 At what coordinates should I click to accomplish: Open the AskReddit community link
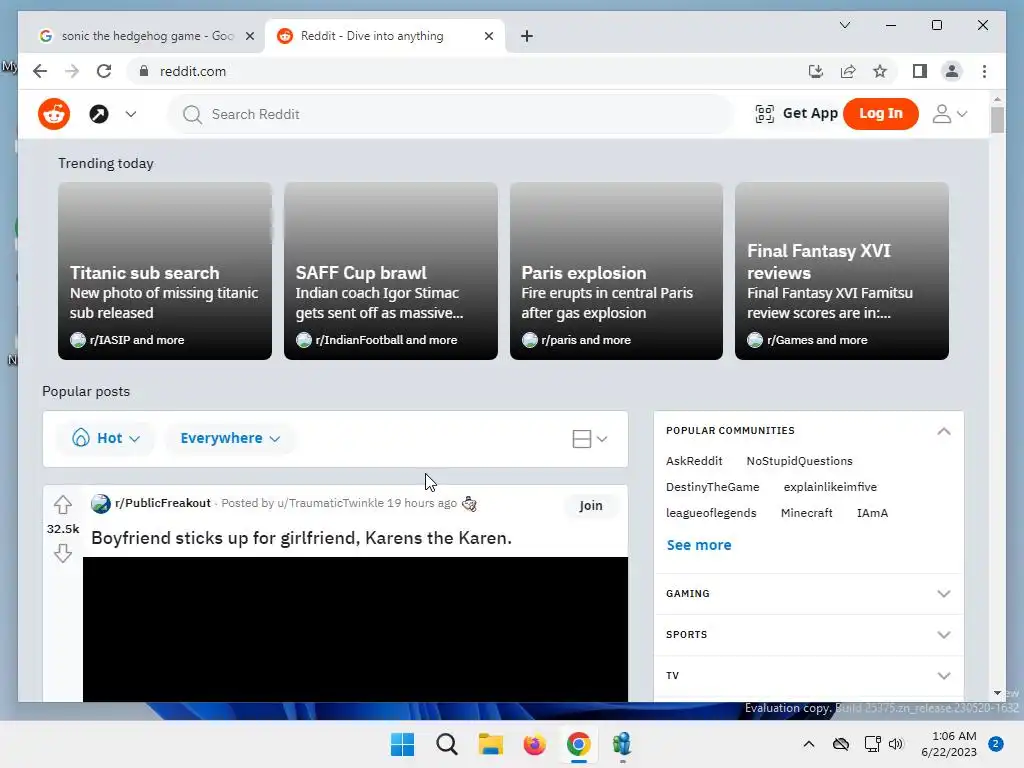click(x=694, y=461)
